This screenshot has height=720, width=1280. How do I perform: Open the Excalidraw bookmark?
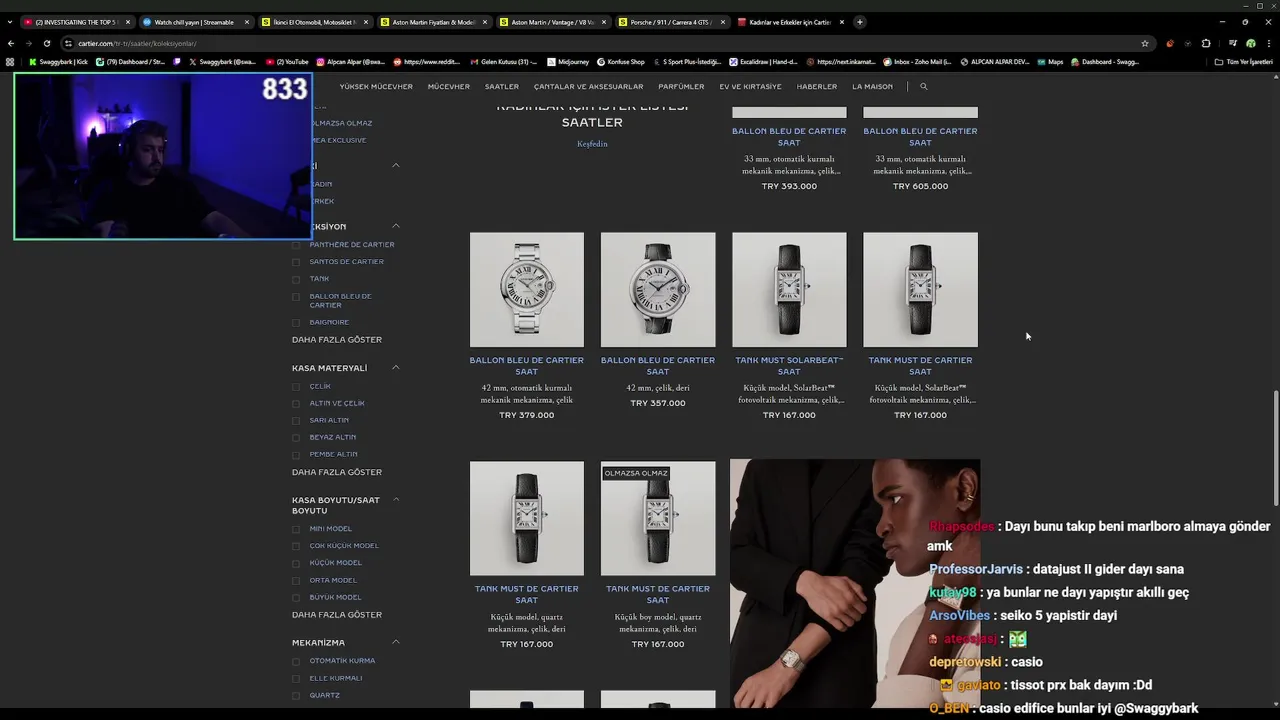coord(764,62)
